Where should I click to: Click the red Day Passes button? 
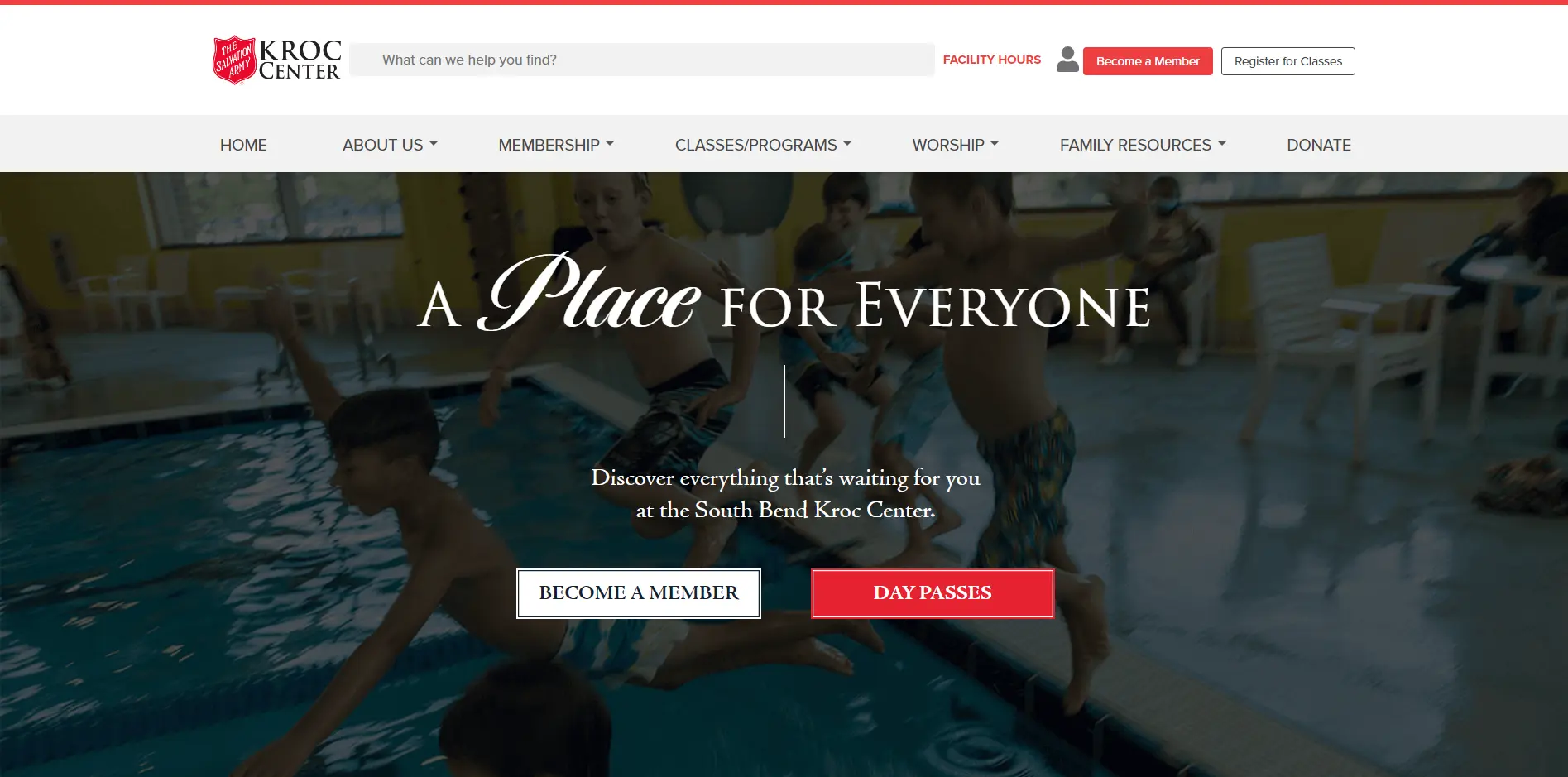(x=933, y=593)
